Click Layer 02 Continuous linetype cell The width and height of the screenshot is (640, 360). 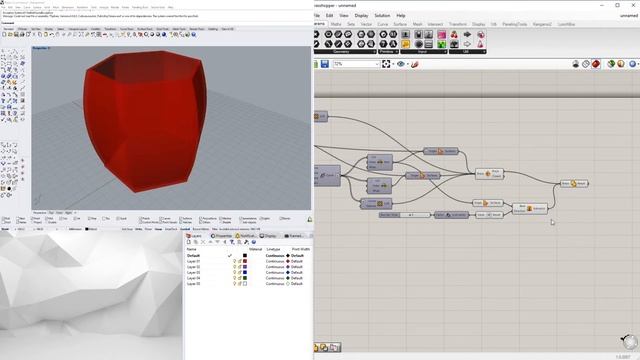click(275, 267)
